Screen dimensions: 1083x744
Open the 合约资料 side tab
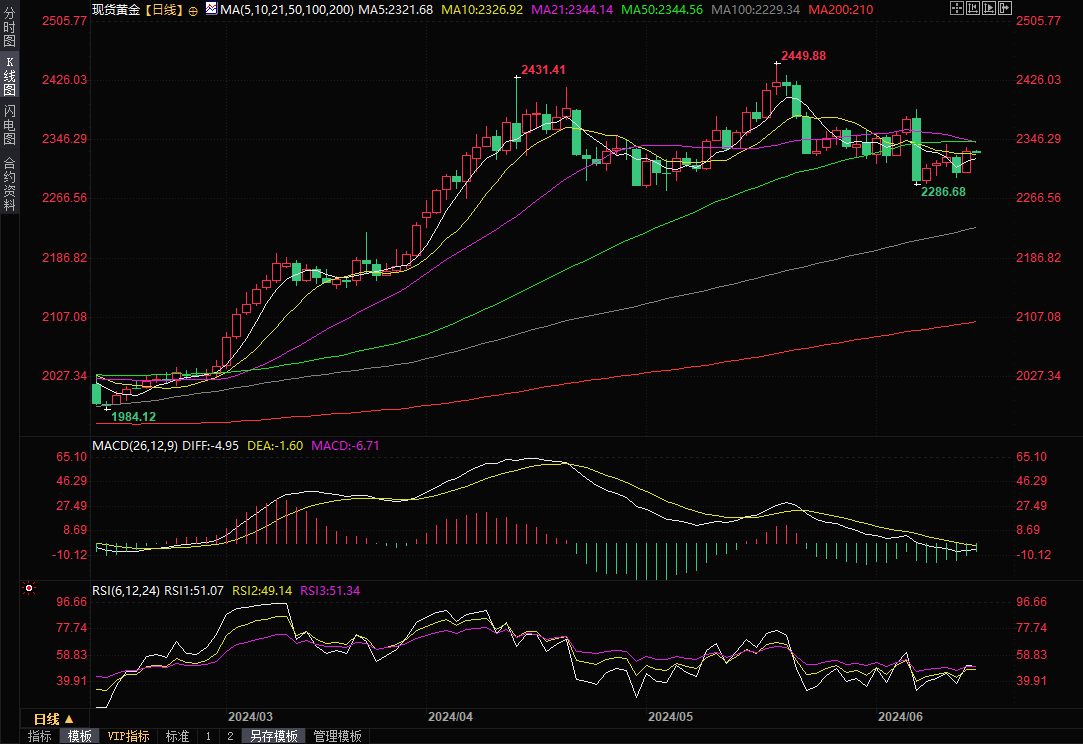point(9,183)
